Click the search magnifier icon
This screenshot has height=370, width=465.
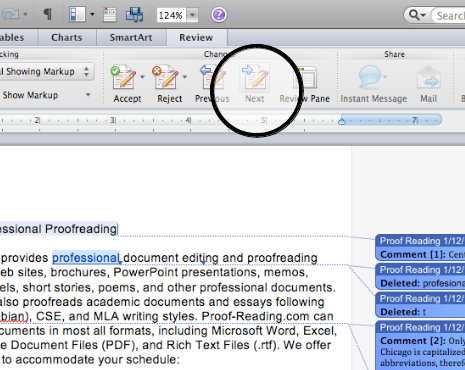point(414,15)
